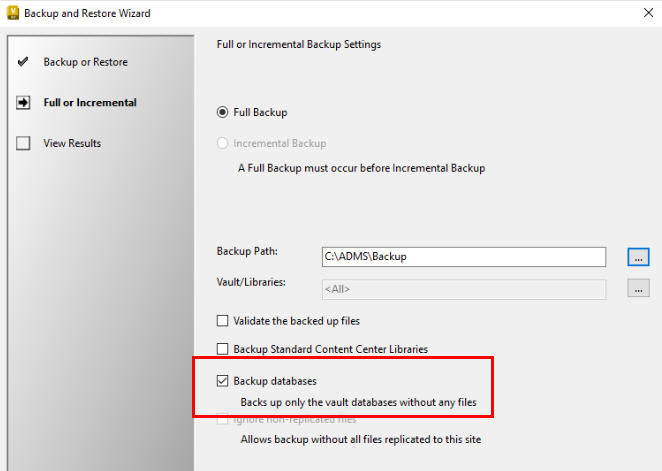The width and height of the screenshot is (662, 471).
Task: Click the empty box icon beside View Results
Action: (23, 143)
